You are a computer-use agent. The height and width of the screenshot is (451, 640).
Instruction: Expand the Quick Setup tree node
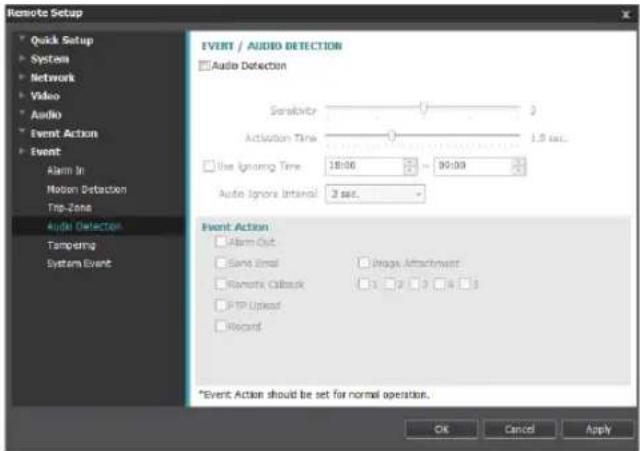(x=22, y=39)
